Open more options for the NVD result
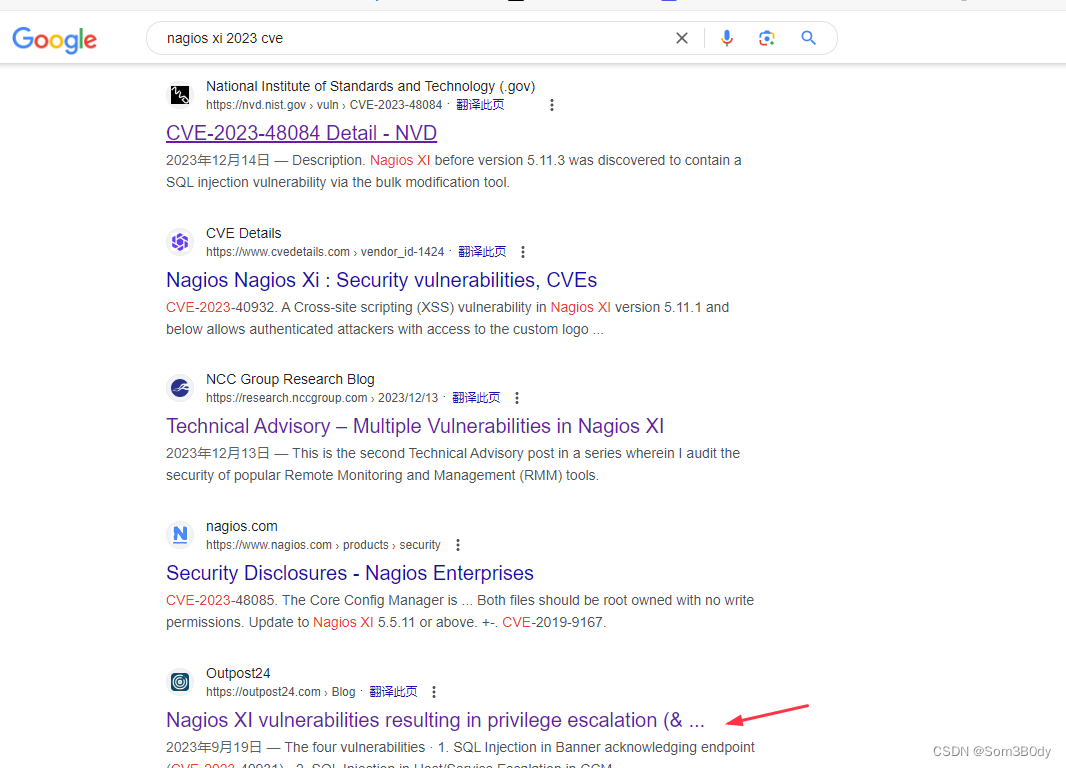The image size is (1066, 768). coord(552,105)
